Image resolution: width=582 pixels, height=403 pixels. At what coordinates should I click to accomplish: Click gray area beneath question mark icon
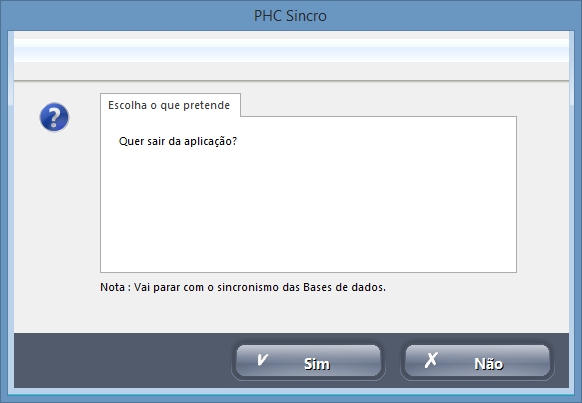pos(54,223)
